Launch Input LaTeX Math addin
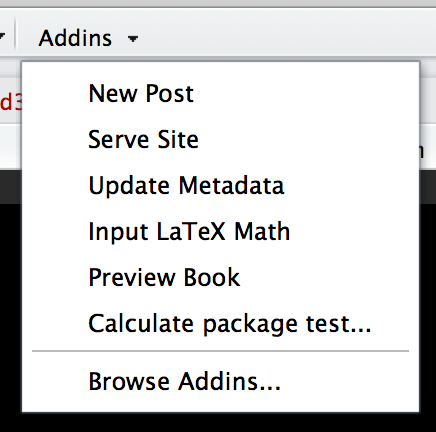 [189, 231]
